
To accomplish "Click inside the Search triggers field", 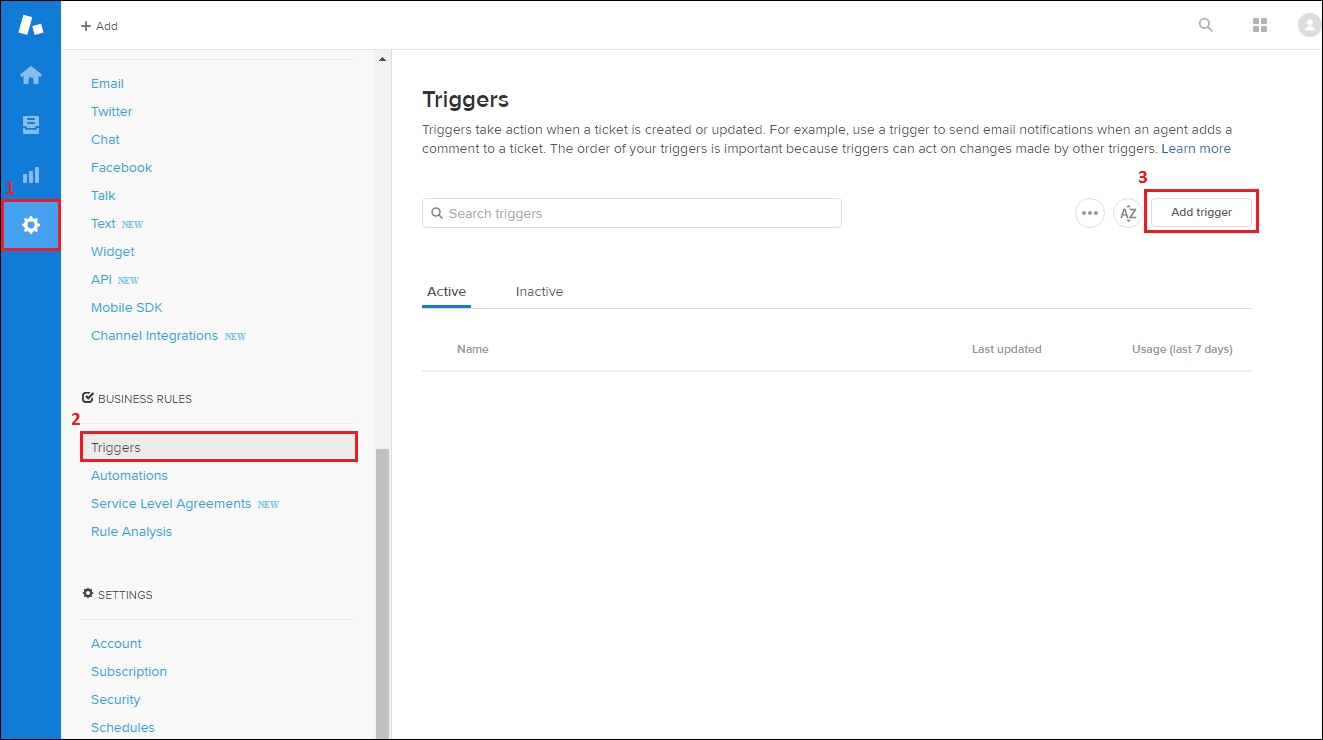I will coord(630,213).
